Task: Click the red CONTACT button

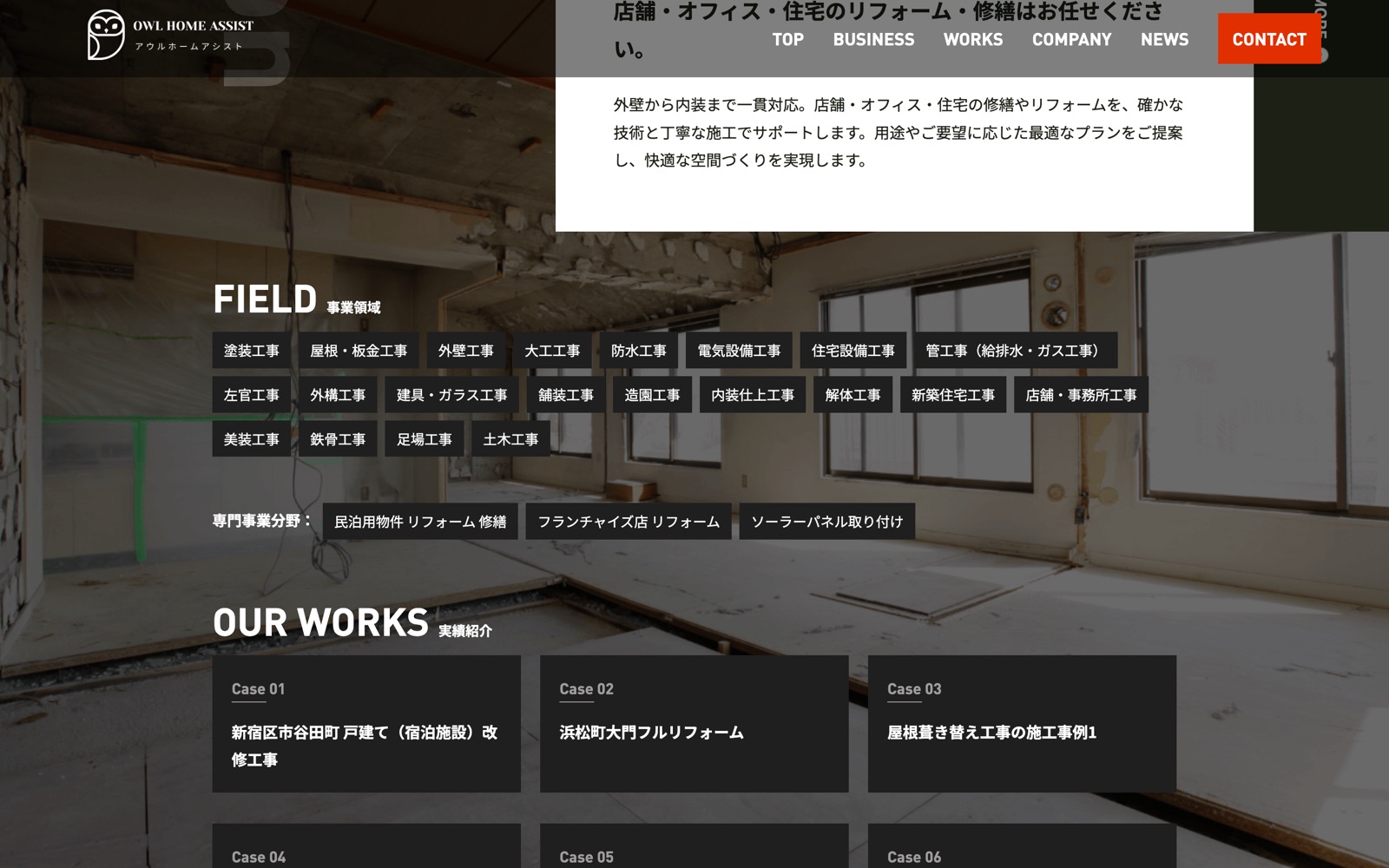Action: click(x=1269, y=39)
